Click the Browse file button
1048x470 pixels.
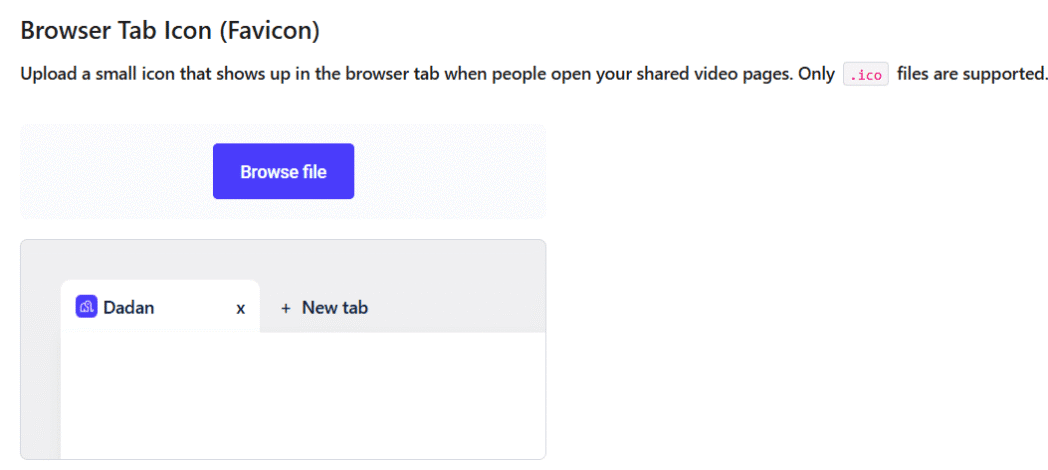point(283,171)
